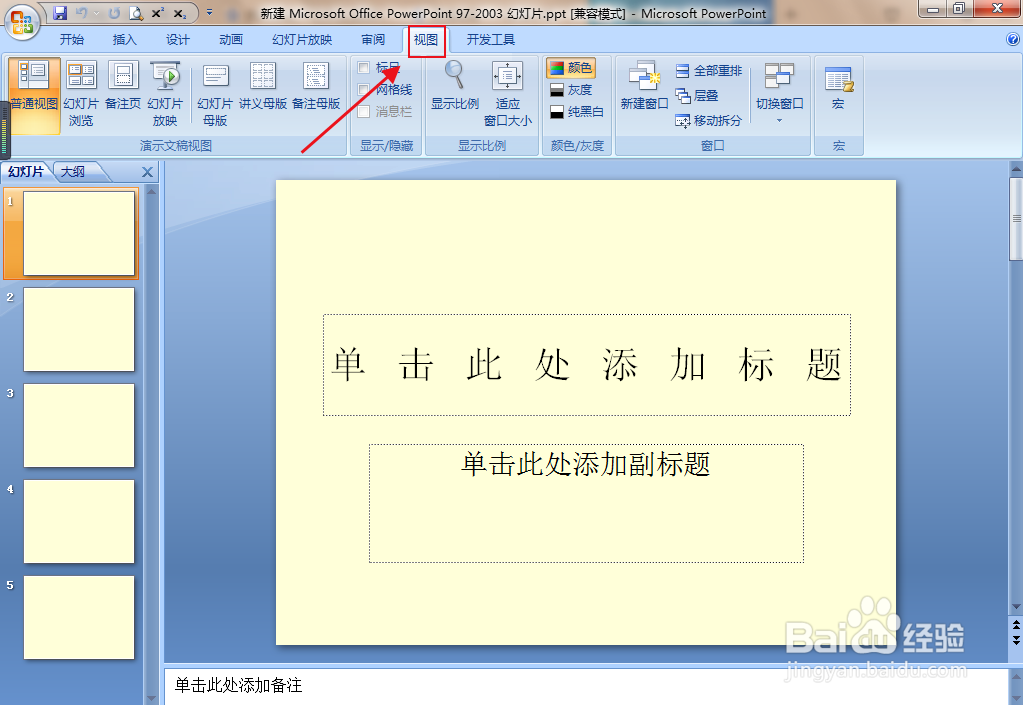Select slide 2 thumbnail
Viewport: 1023px width, 705px height.
79,329
